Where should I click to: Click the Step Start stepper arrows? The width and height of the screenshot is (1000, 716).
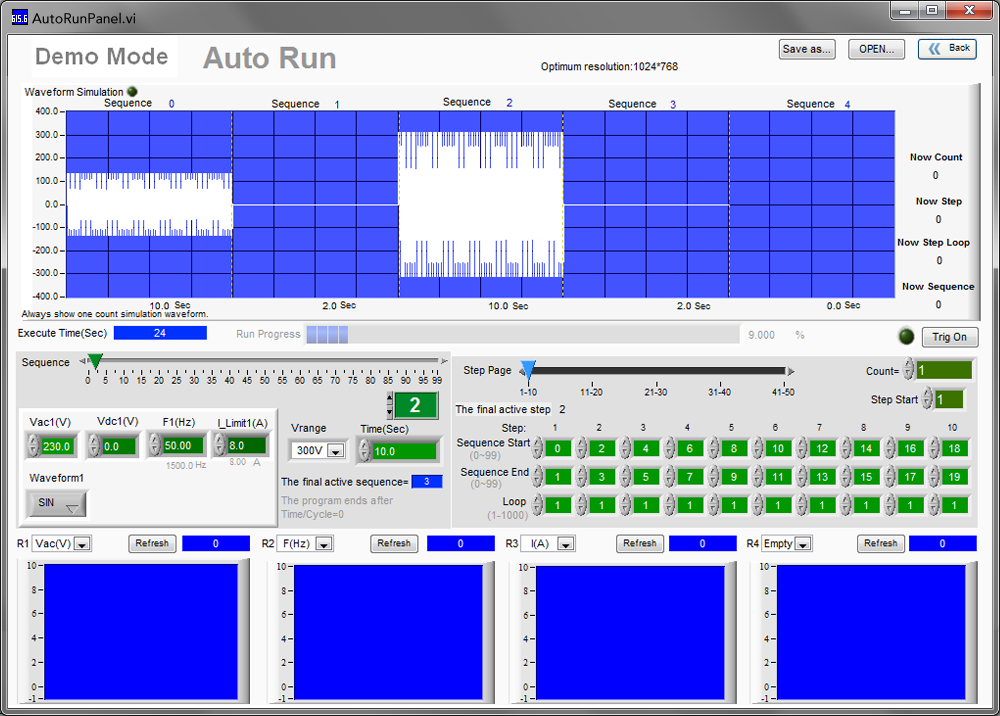point(928,399)
